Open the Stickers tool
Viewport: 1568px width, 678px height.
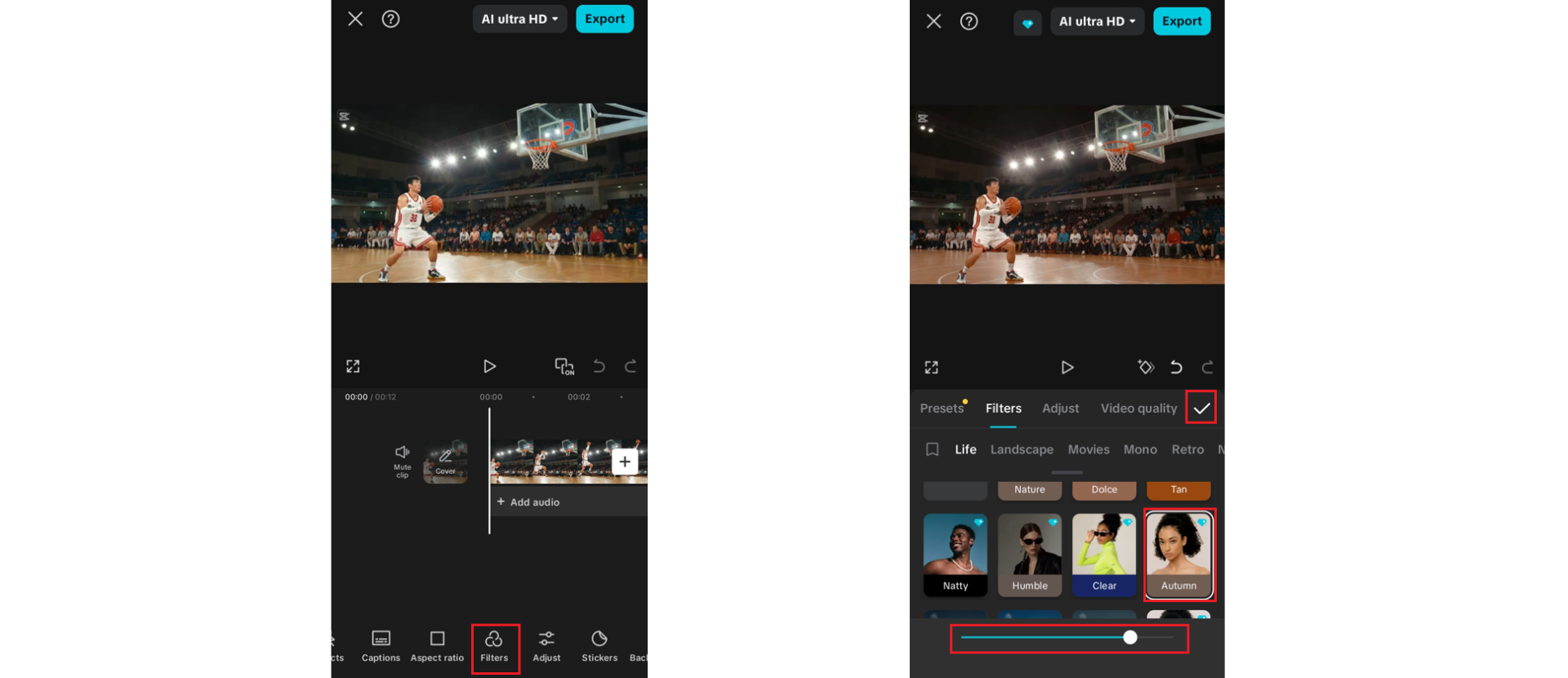tap(599, 646)
